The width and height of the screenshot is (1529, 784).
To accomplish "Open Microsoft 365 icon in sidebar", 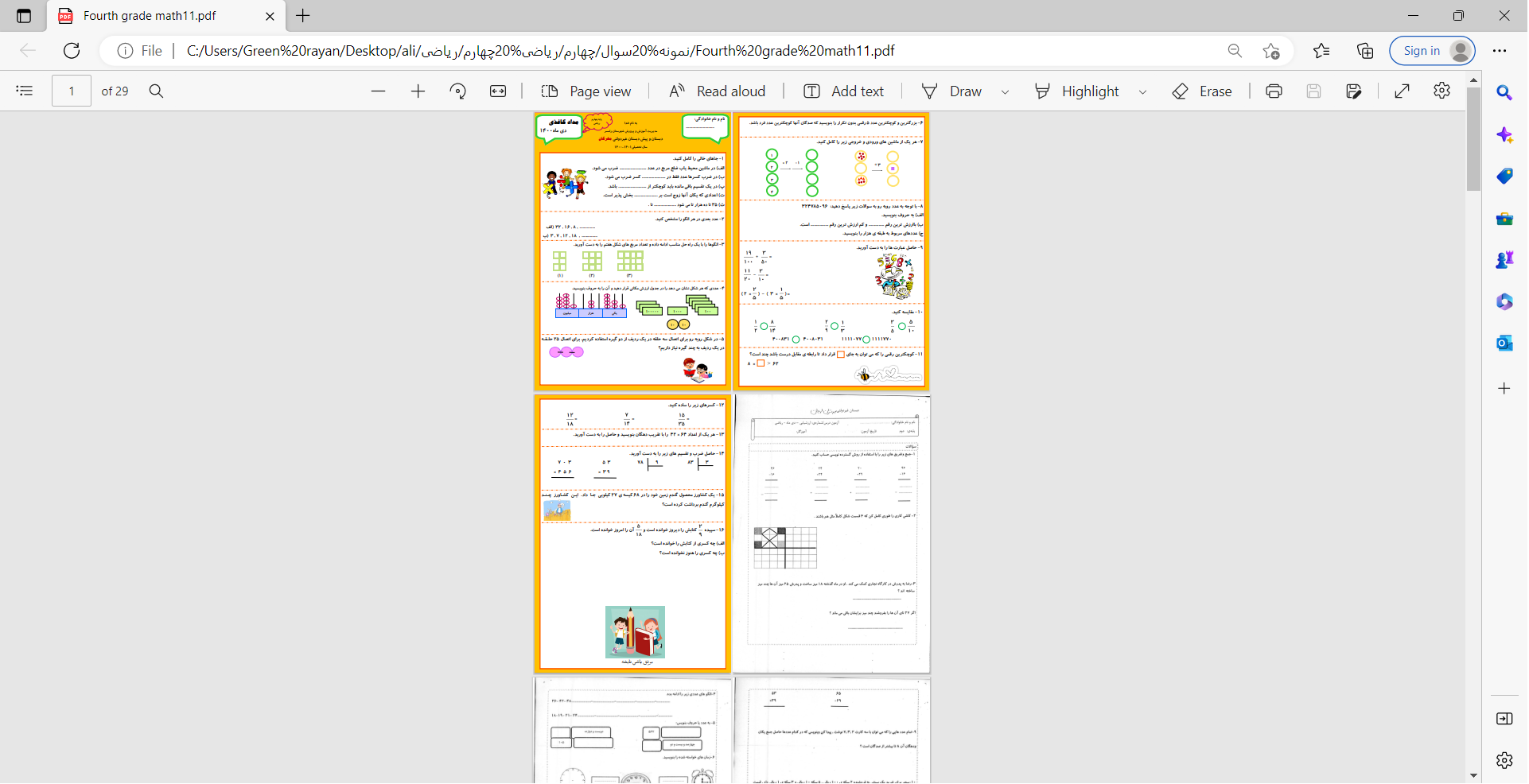I will [x=1504, y=302].
